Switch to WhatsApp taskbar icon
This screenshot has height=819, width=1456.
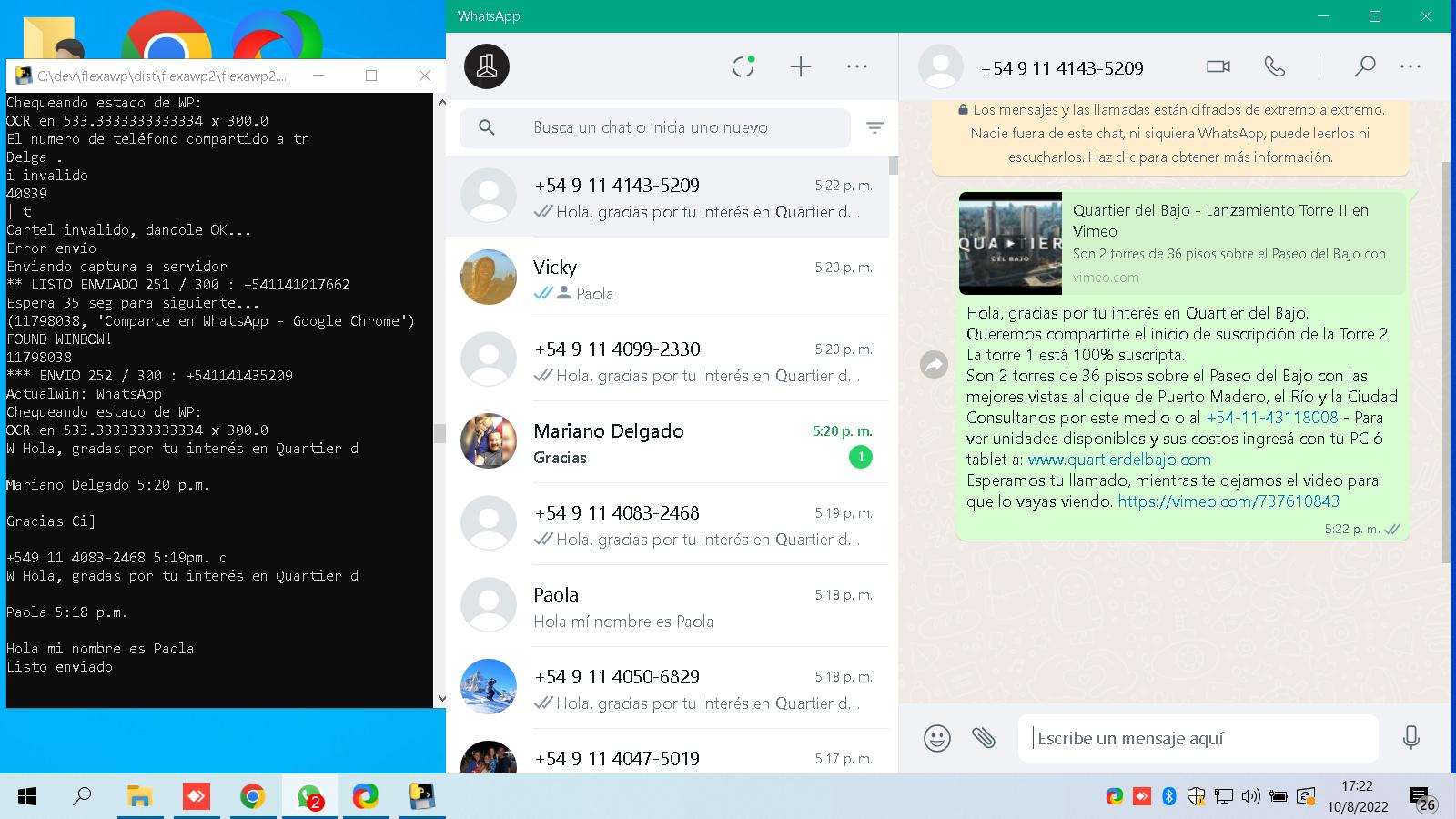(309, 797)
